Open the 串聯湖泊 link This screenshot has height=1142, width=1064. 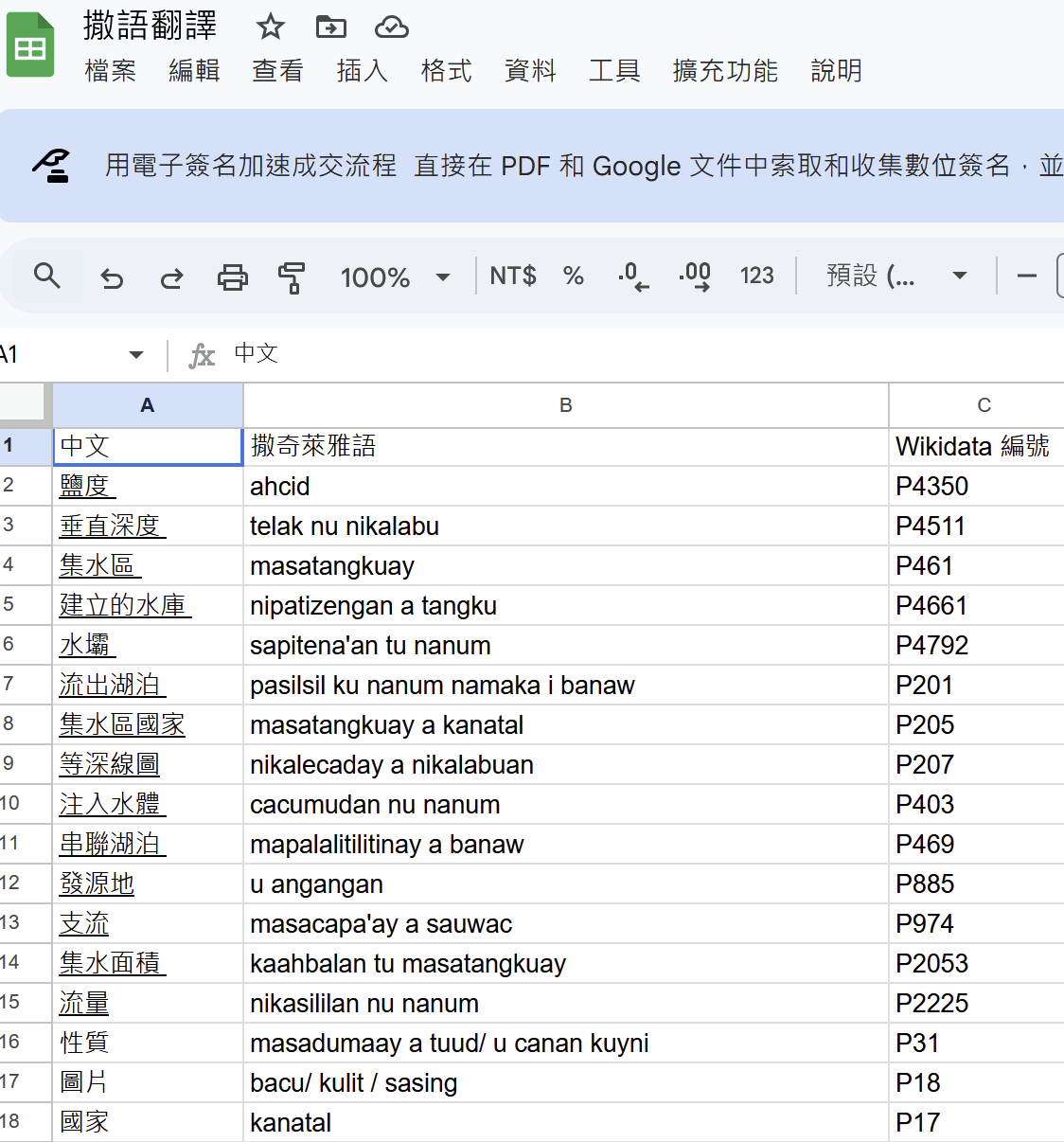[x=112, y=844]
